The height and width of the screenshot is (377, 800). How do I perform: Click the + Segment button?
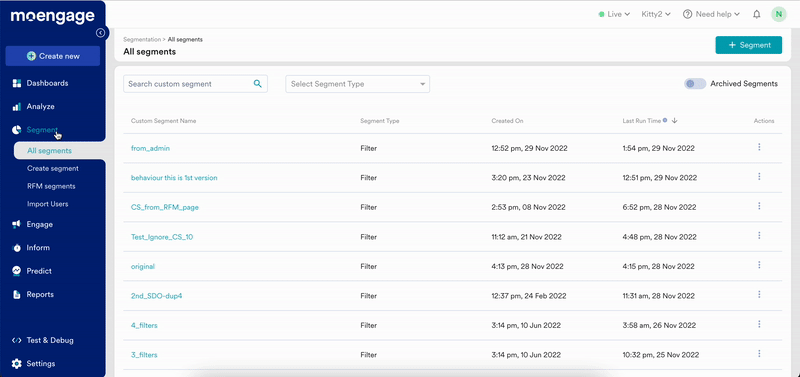coord(748,45)
